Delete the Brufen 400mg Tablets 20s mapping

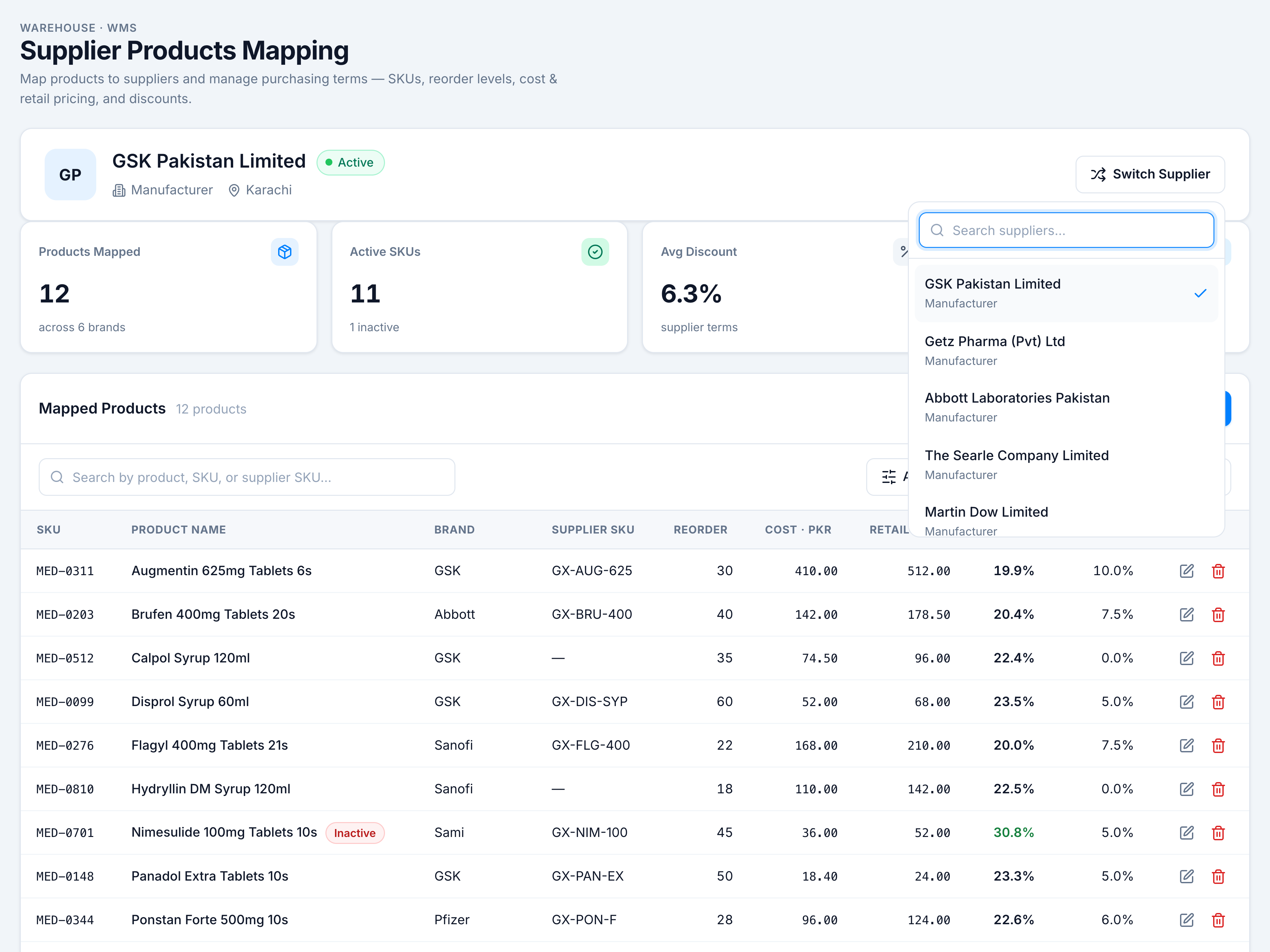click(x=1218, y=615)
